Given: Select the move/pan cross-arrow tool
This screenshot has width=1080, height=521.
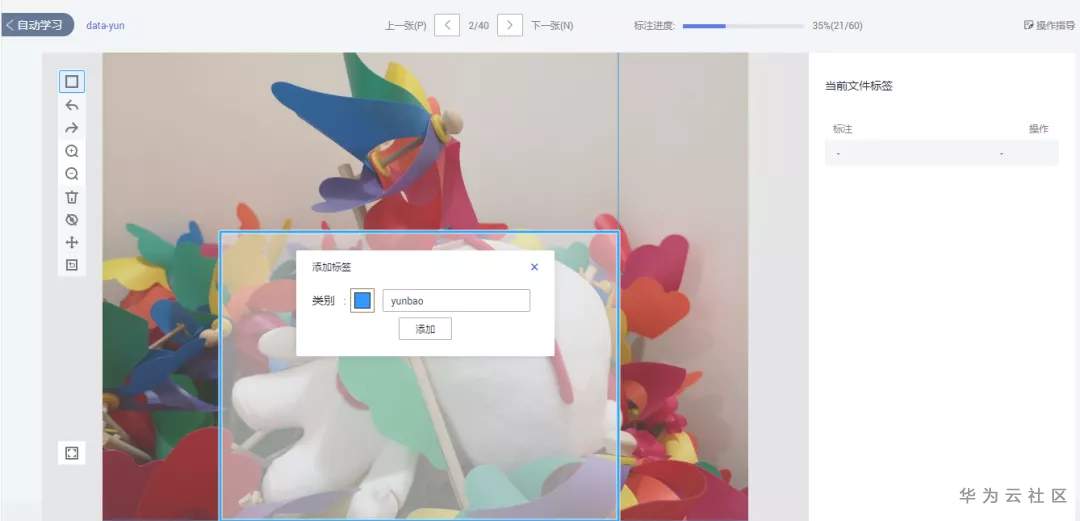Looking at the screenshot, I should click(x=72, y=243).
